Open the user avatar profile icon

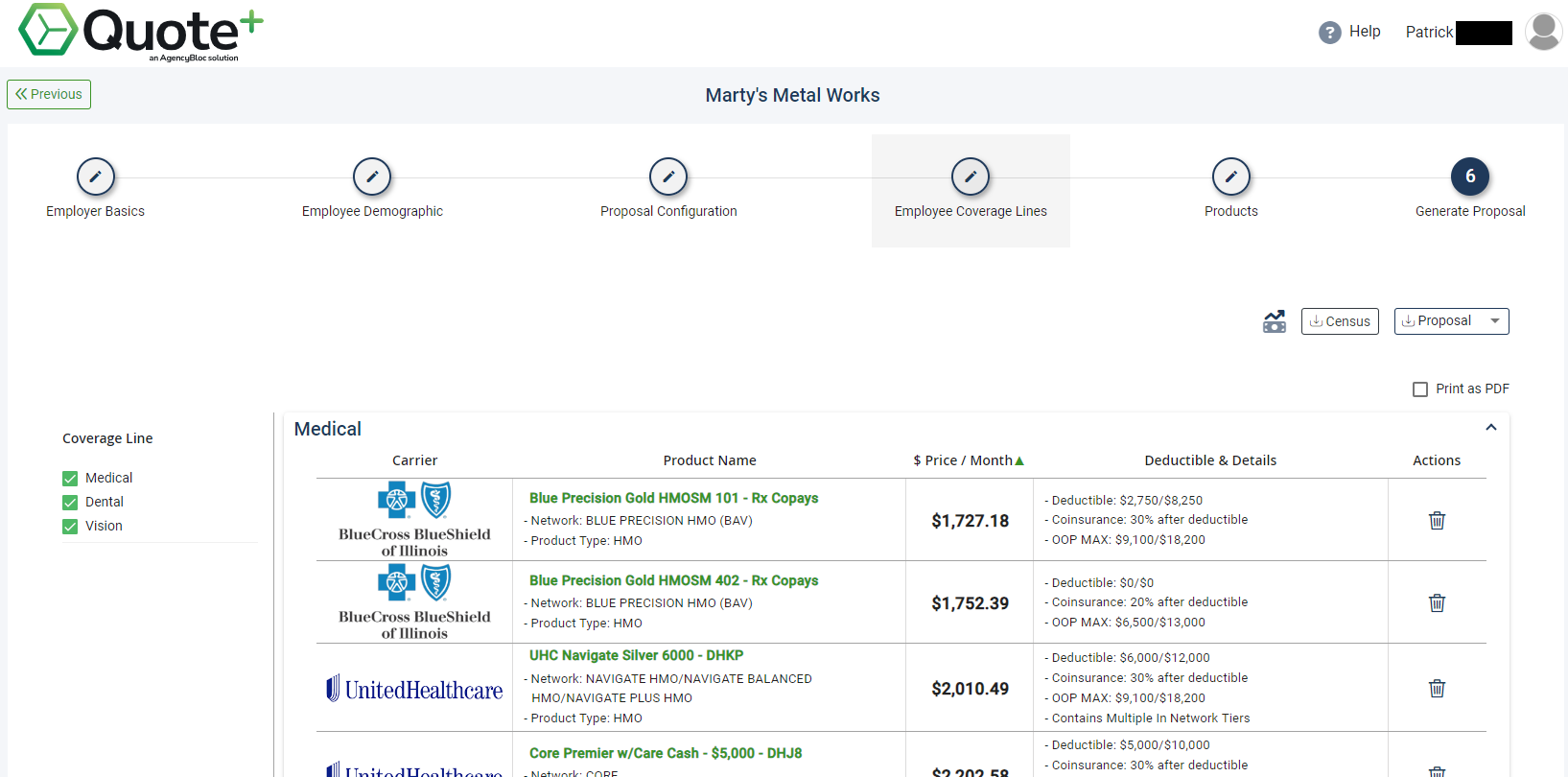coord(1543,32)
